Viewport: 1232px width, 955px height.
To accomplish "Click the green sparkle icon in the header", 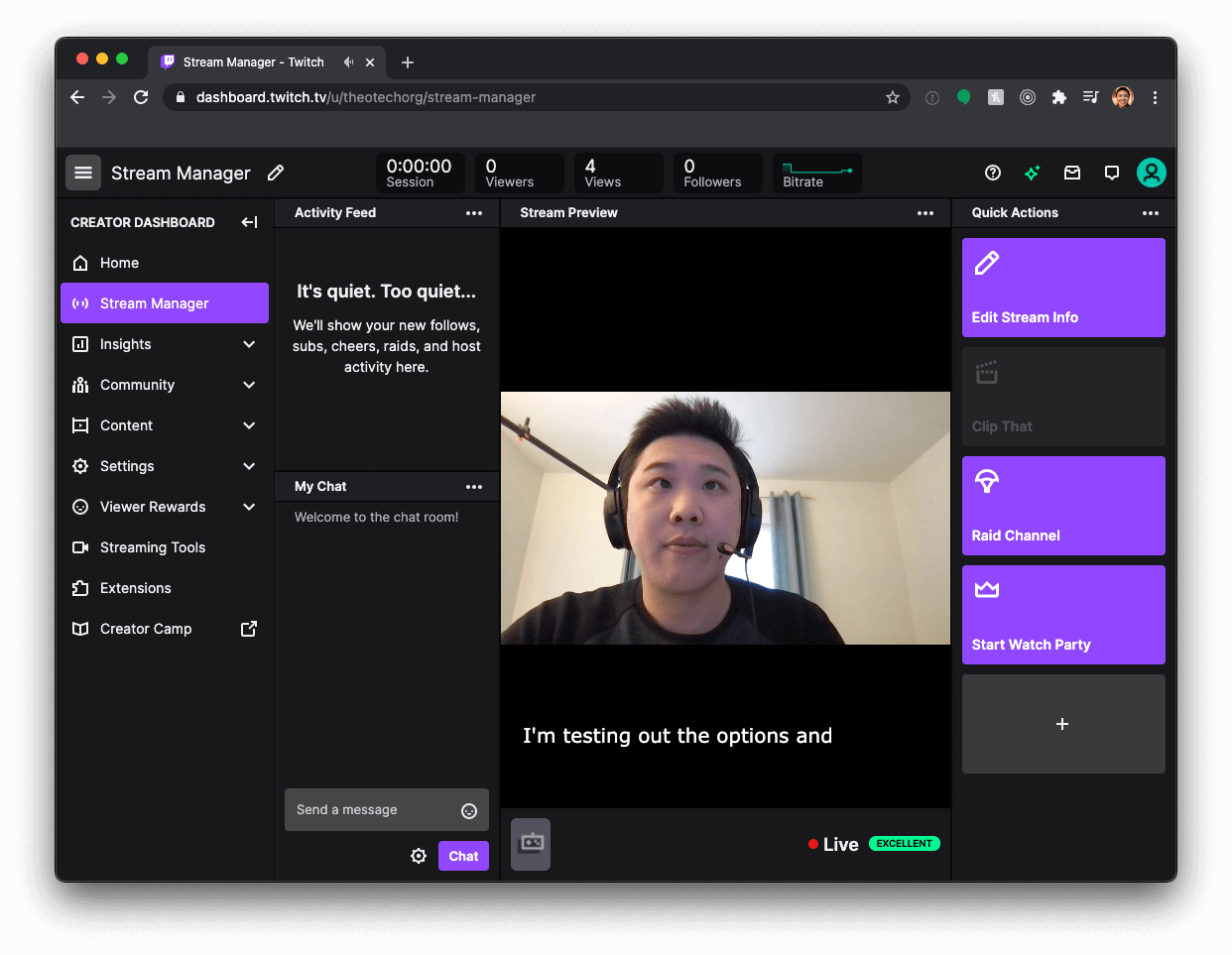I will coord(1032,173).
